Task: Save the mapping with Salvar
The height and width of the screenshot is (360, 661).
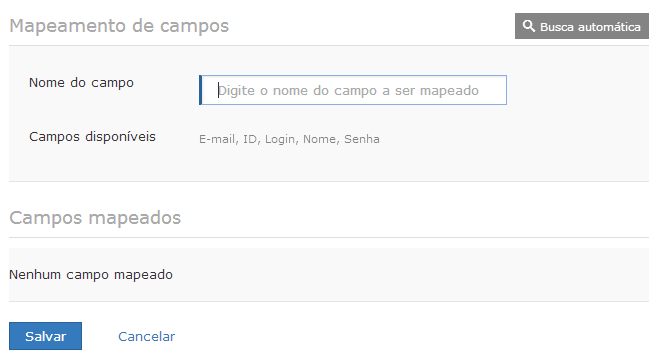Action: tap(46, 336)
